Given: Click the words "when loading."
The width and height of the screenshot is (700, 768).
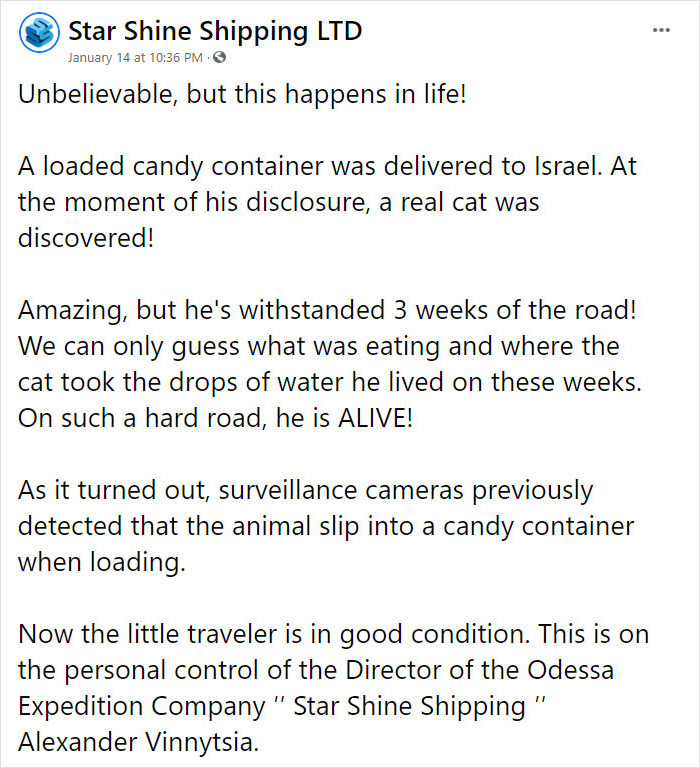Looking at the screenshot, I should click(x=102, y=562).
